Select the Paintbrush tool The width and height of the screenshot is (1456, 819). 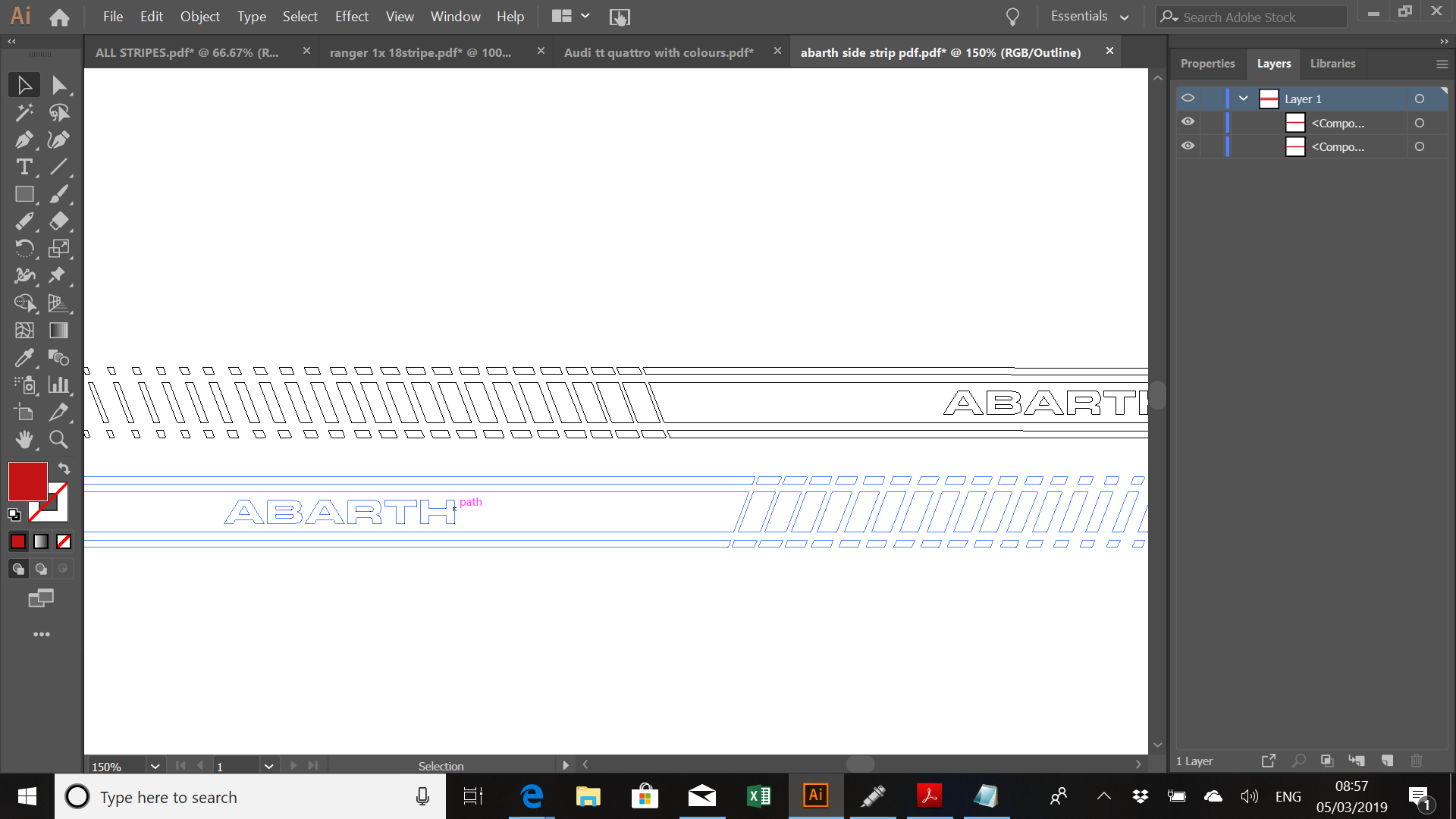(59, 194)
